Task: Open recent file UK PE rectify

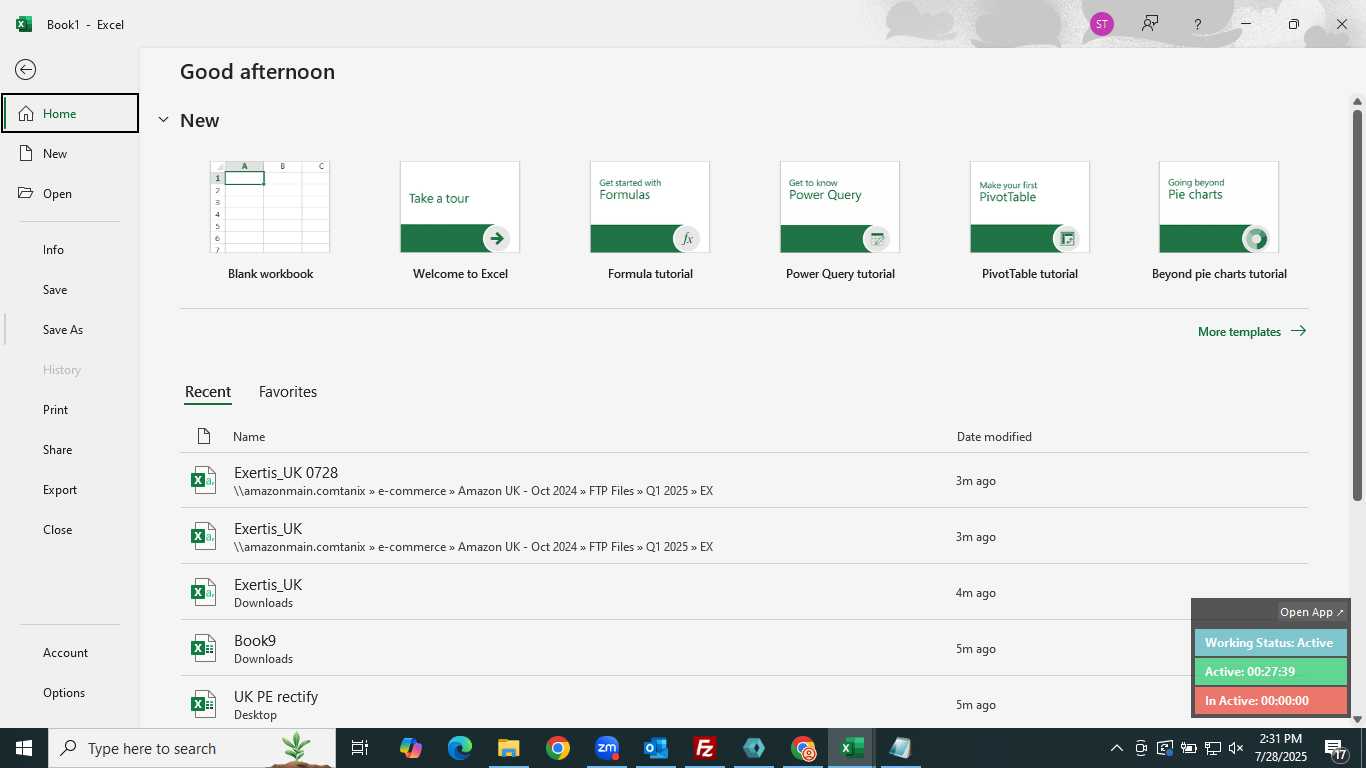Action: [x=744, y=704]
